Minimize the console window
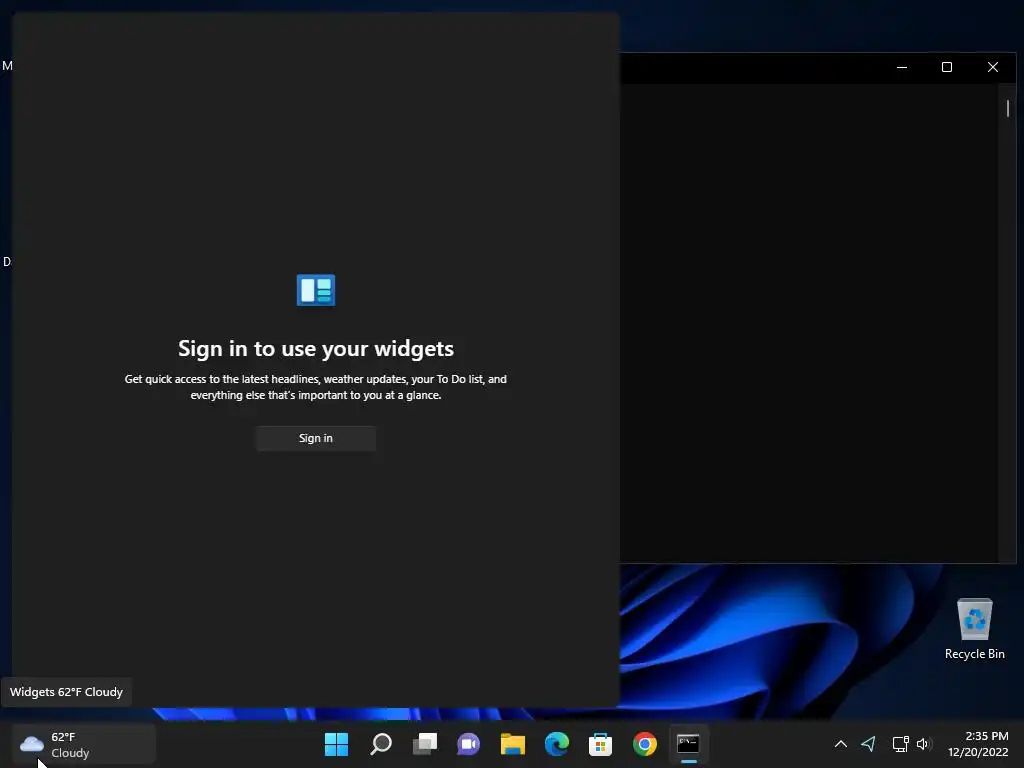The width and height of the screenshot is (1024, 768). click(902, 67)
